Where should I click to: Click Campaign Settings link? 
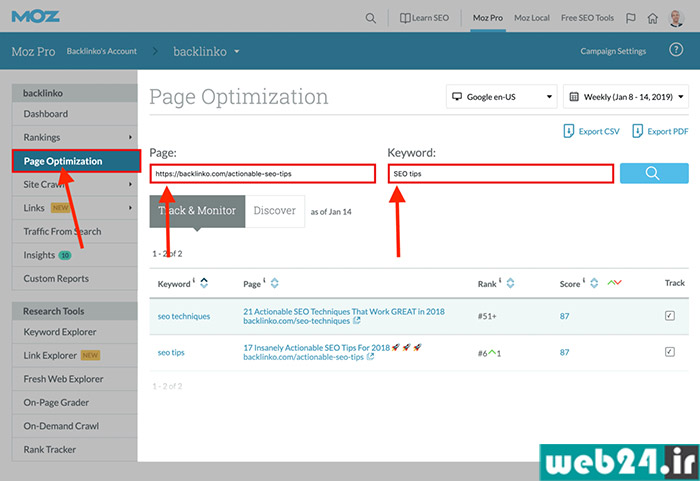coord(613,51)
